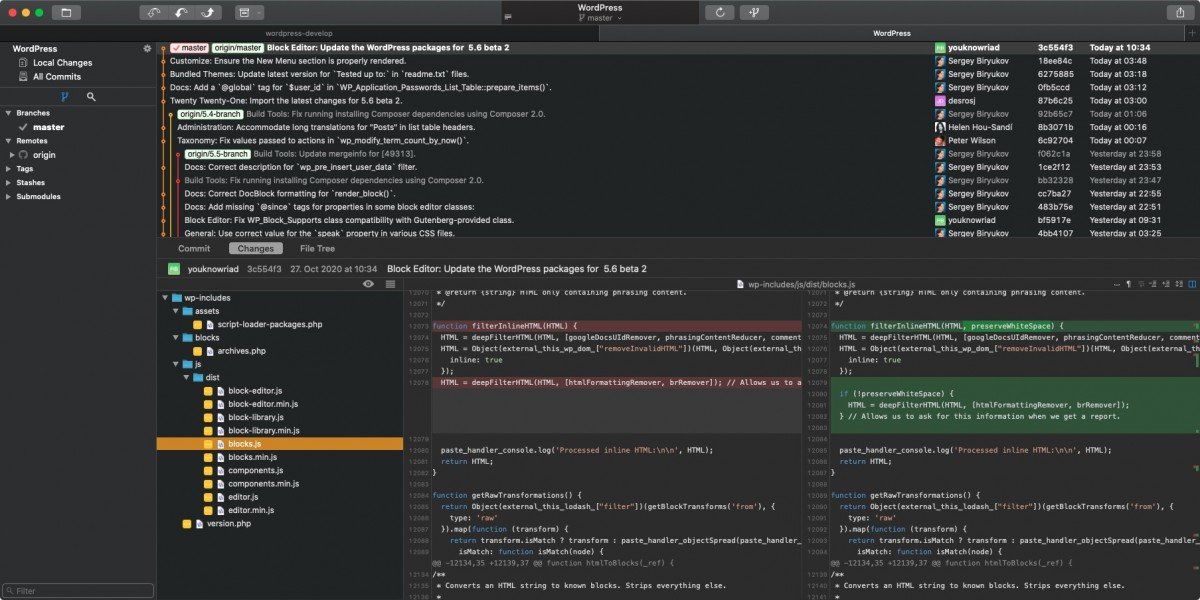This screenshot has width=1200, height=600.
Task: Switch to the Changes tab
Action: (256, 248)
